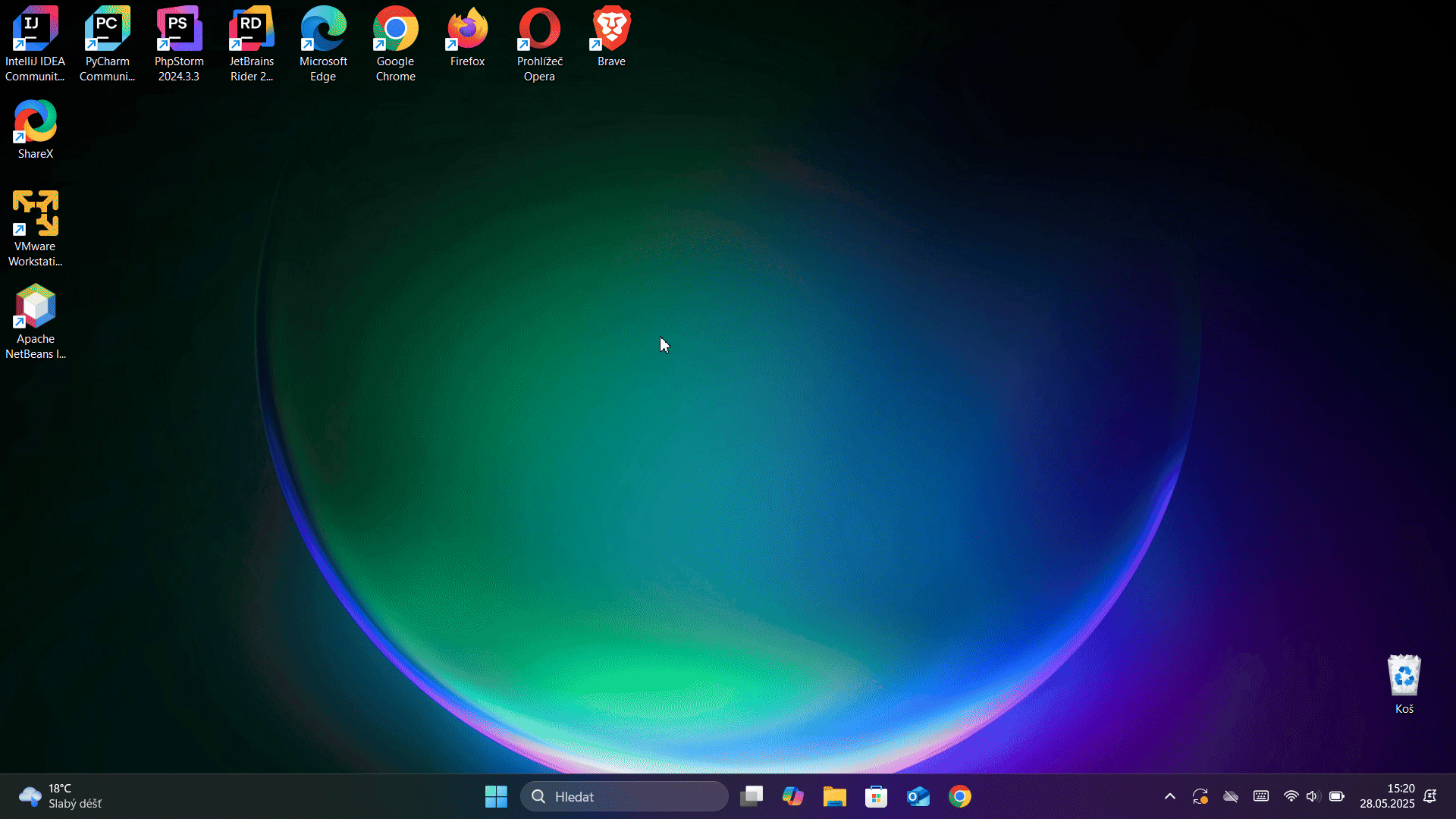Open the Opera browser shortcut
1456x819 pixels.
[x=539, y=30]
